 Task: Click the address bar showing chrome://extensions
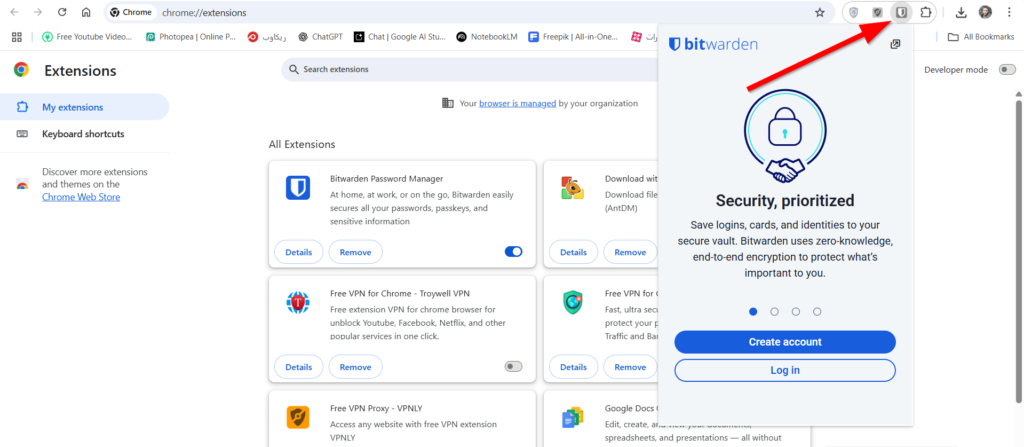click(470, 12)
